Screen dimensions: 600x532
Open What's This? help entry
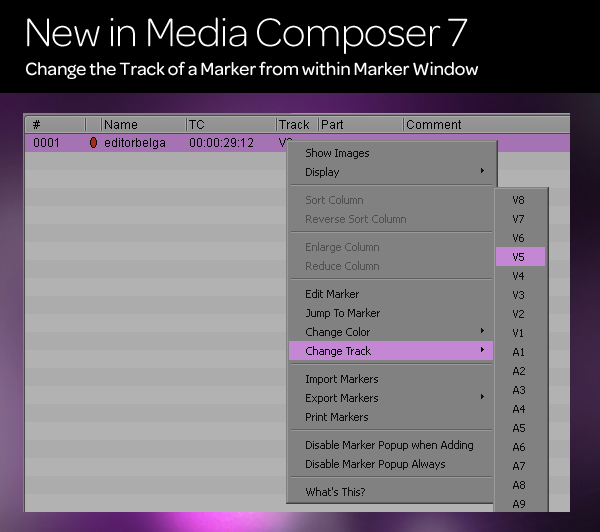coord(335,492)
